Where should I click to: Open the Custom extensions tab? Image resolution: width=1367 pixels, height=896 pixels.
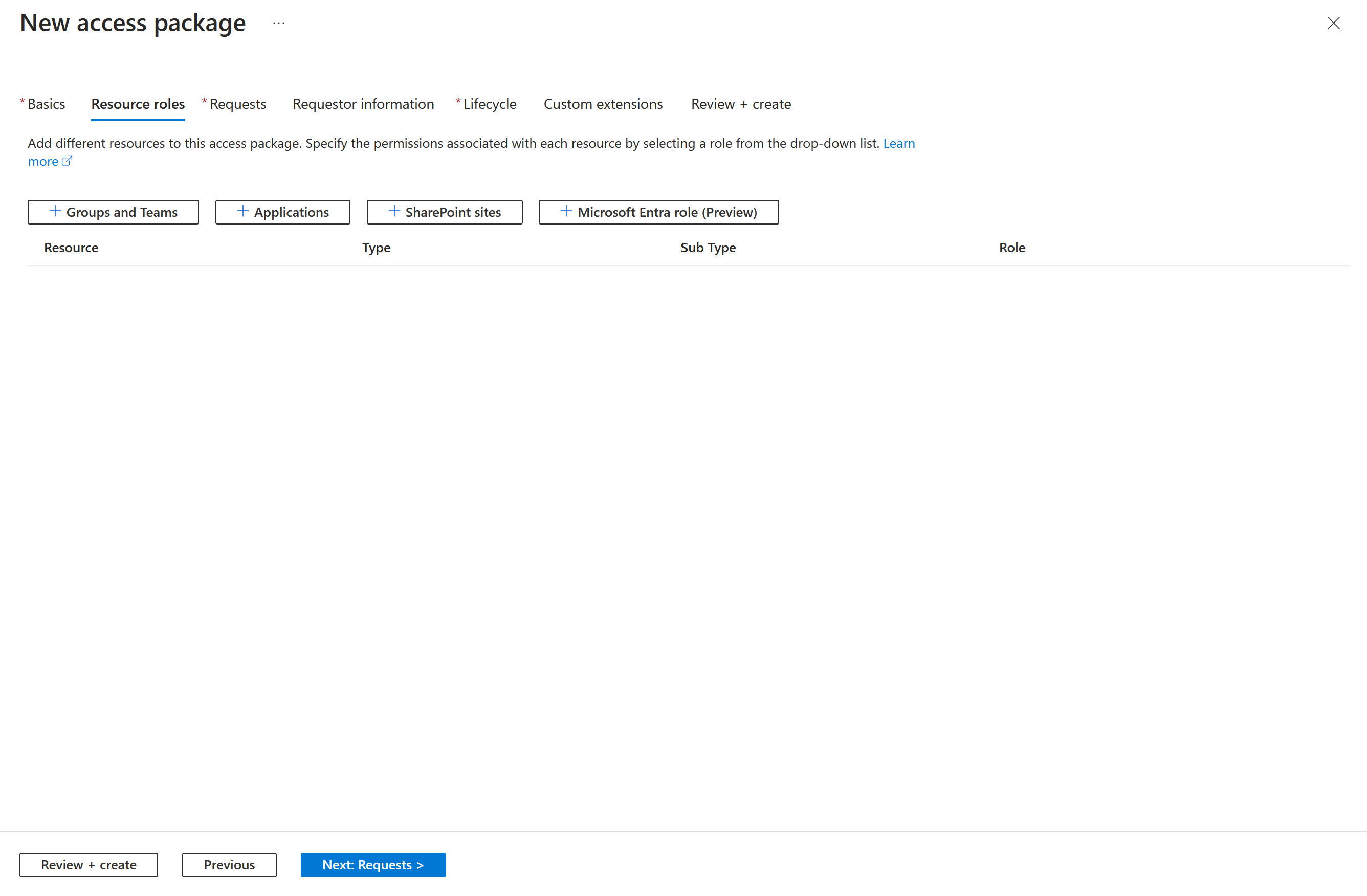(x=602, y=104)
